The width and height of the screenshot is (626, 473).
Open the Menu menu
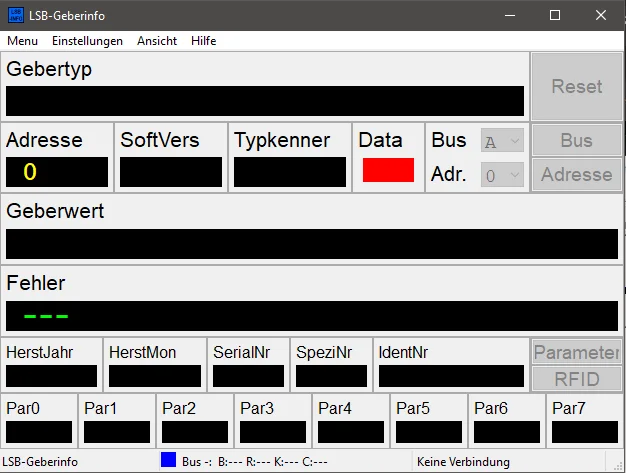pos(22,41)
